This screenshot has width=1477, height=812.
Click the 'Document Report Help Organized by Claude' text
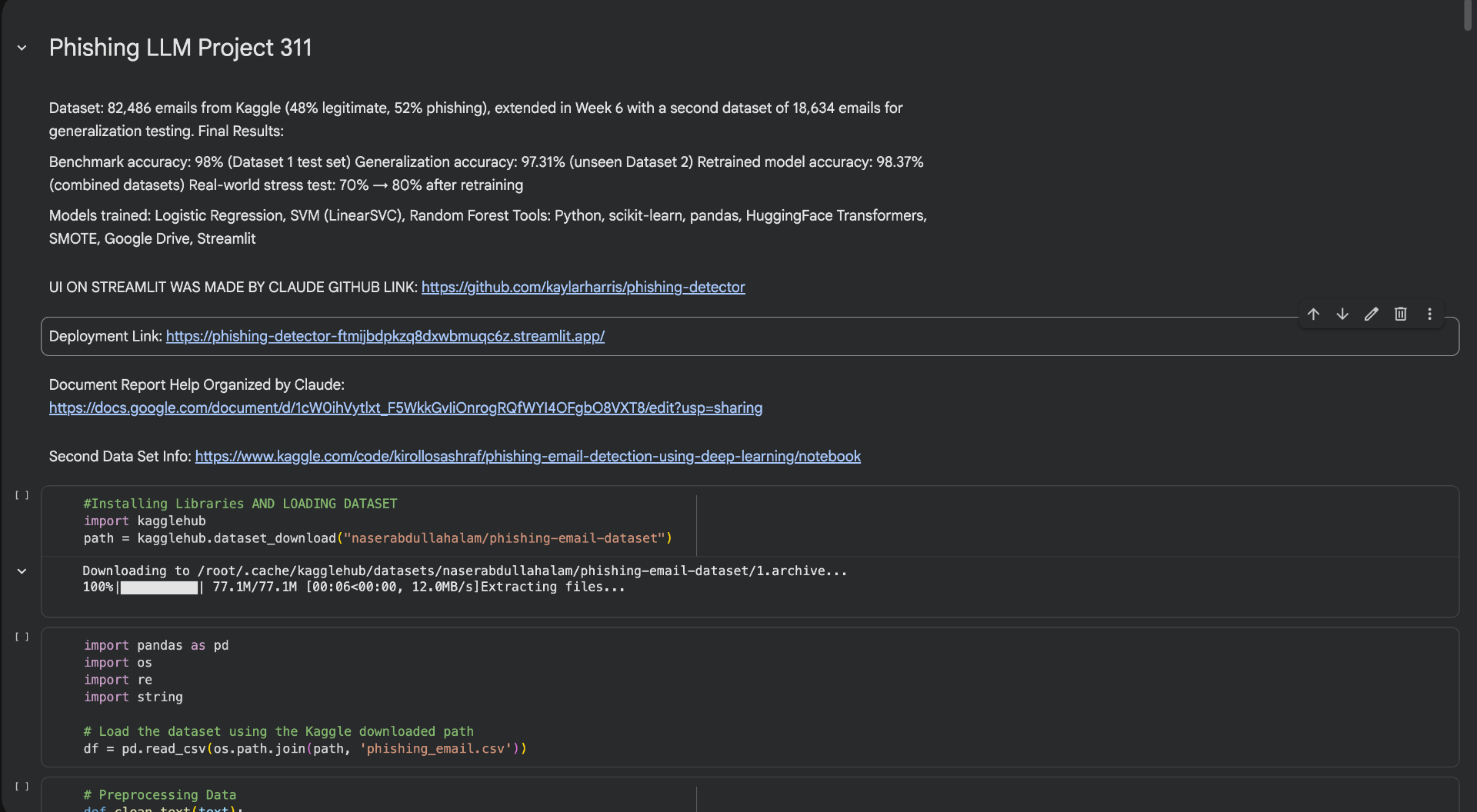pos(197,384)
